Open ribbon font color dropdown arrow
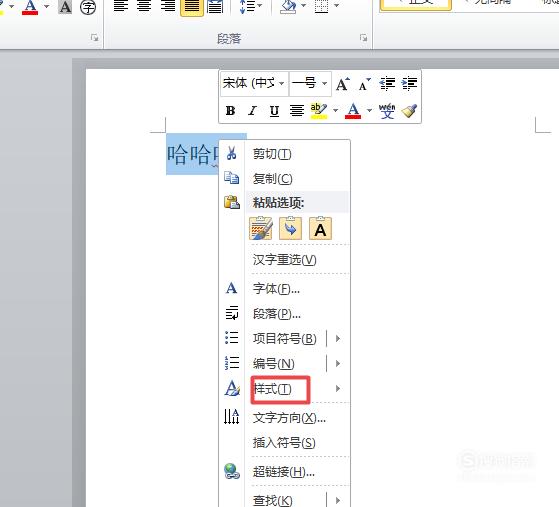 coord(46,6)
